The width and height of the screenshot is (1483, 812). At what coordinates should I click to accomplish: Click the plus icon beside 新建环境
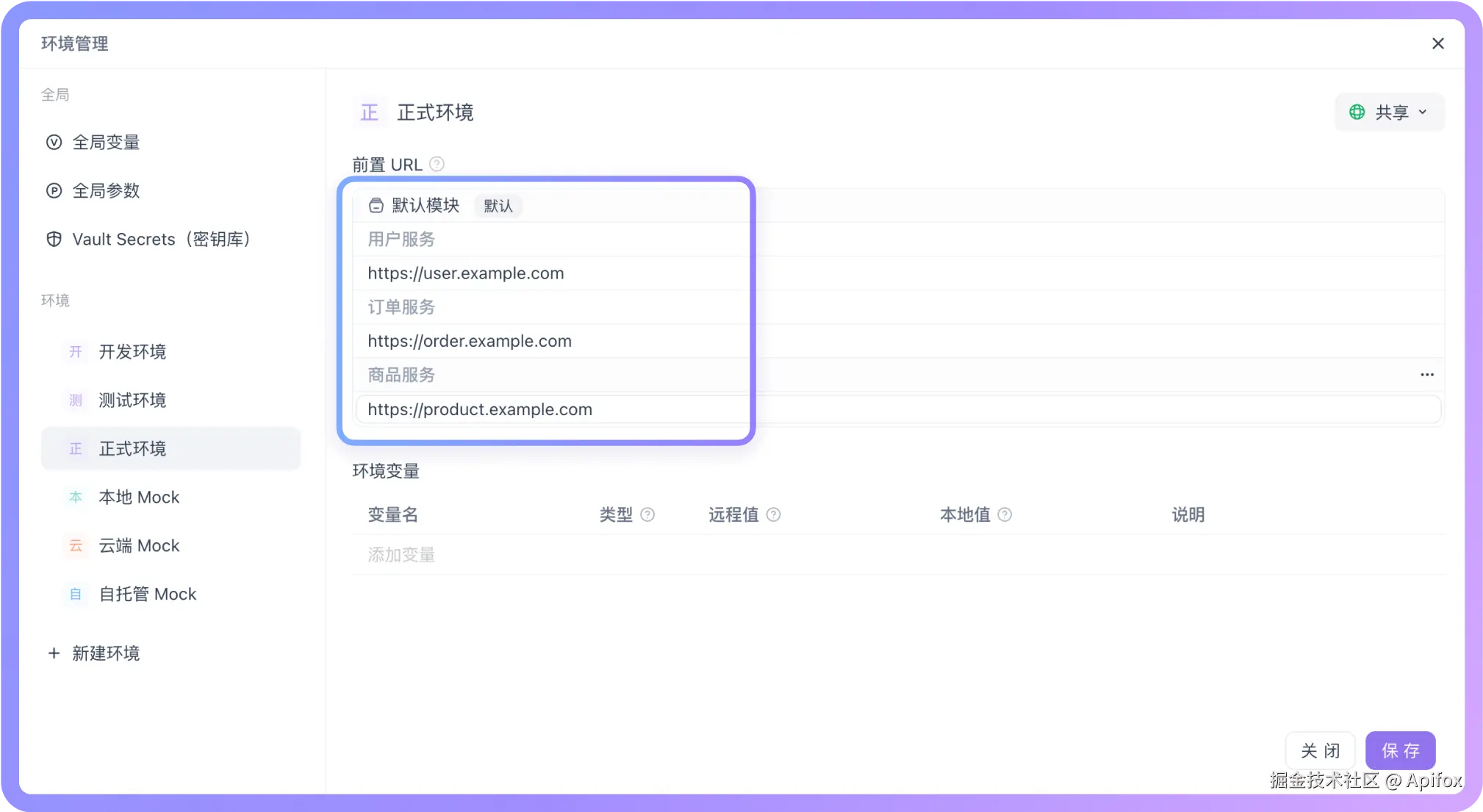pyautogui.click(x=54, y=653)
